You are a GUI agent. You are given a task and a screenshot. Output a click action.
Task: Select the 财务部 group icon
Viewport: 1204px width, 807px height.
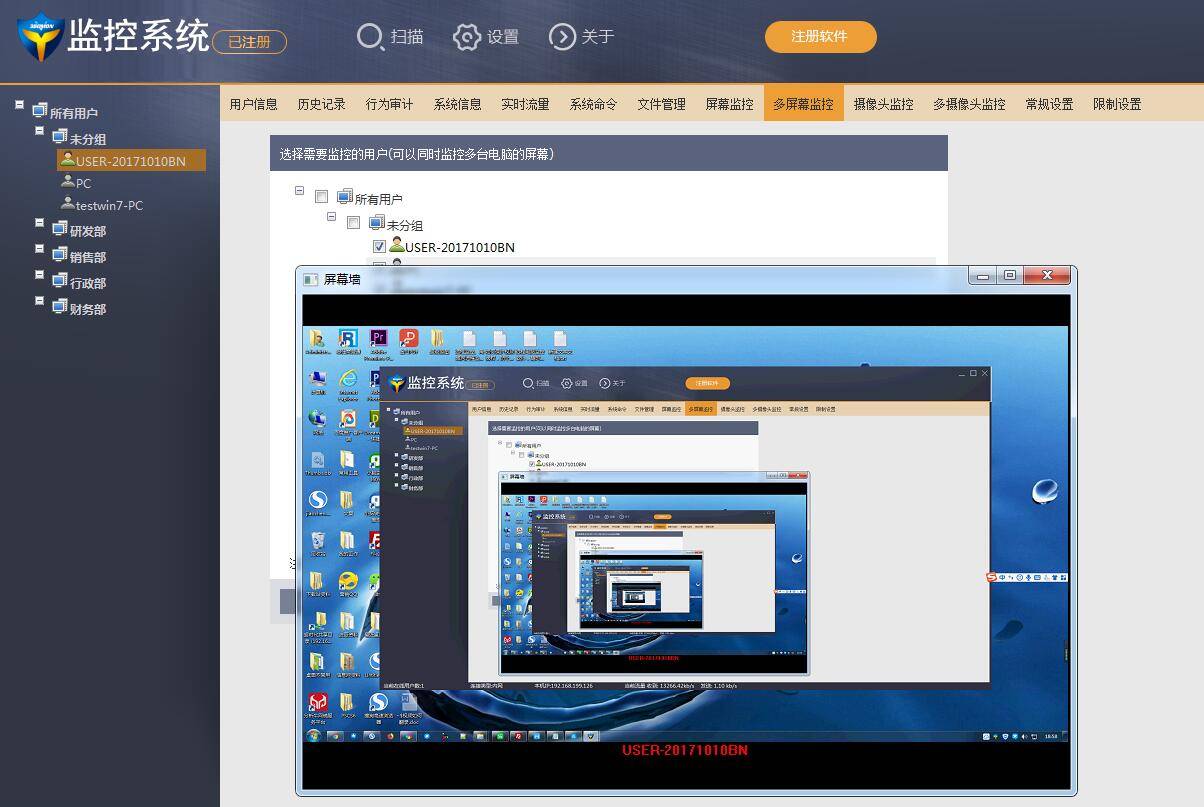(60, 306)
